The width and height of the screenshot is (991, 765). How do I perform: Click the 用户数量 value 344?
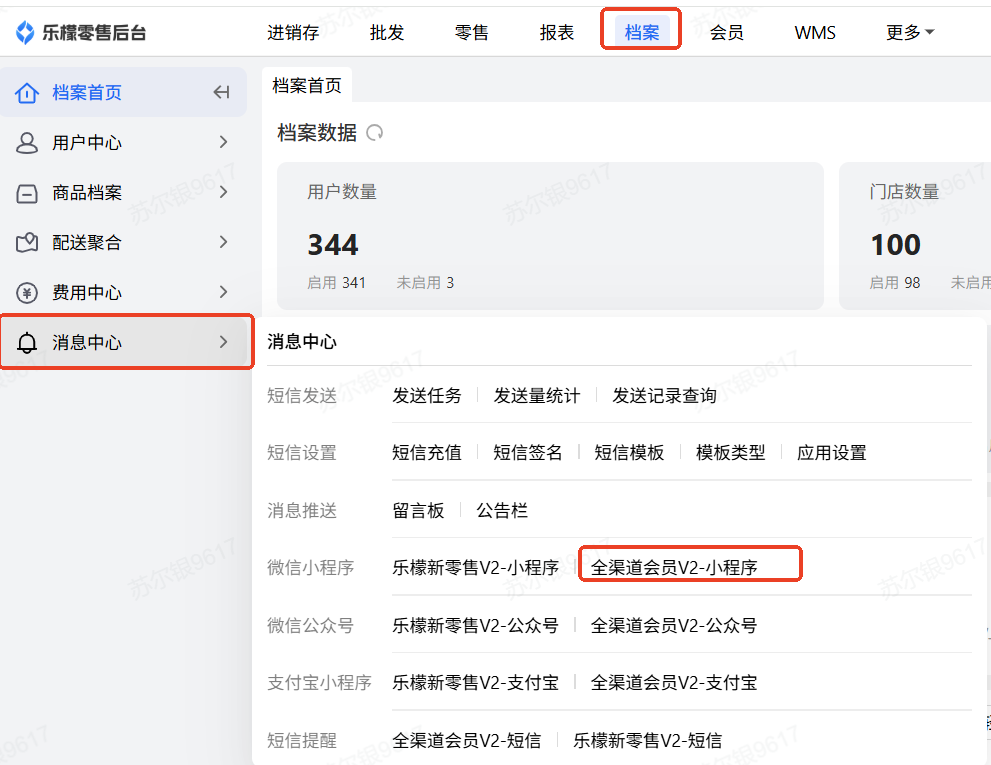(x=333, y=245)
